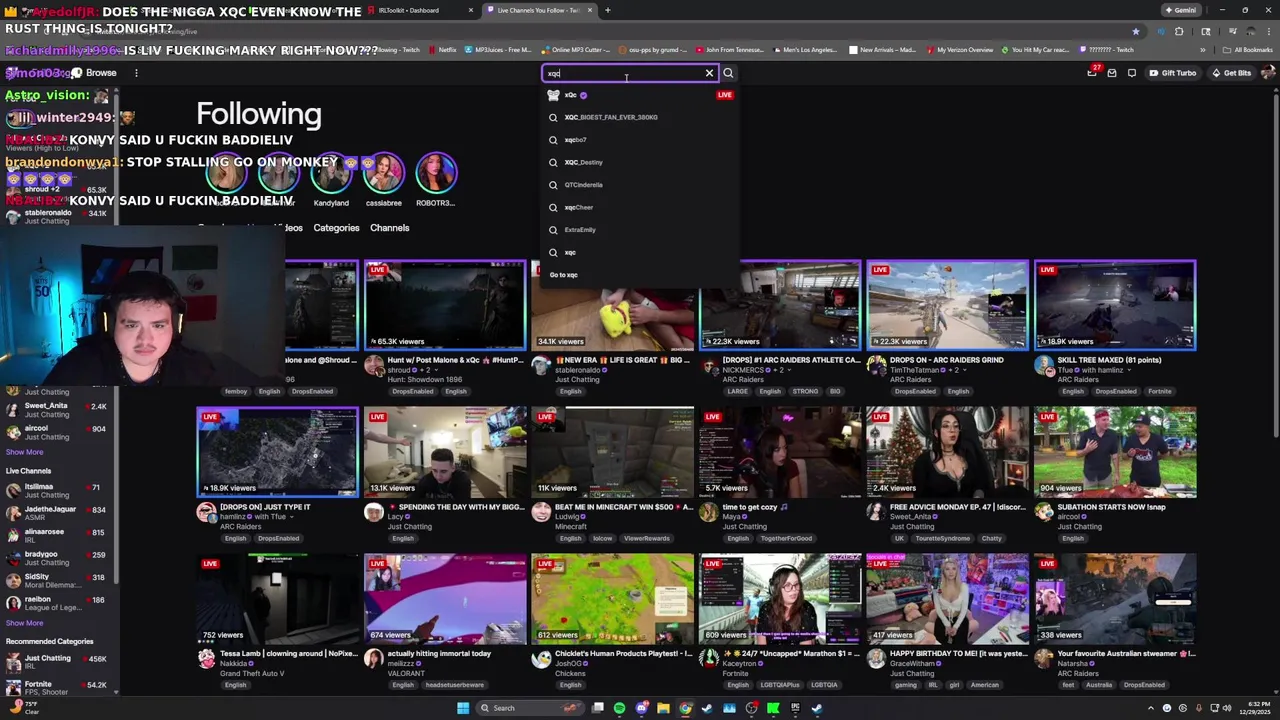Screen dimensions: 1280x720
Task: Select the xqcbo7 search suggestion
Action: [640, 140]
